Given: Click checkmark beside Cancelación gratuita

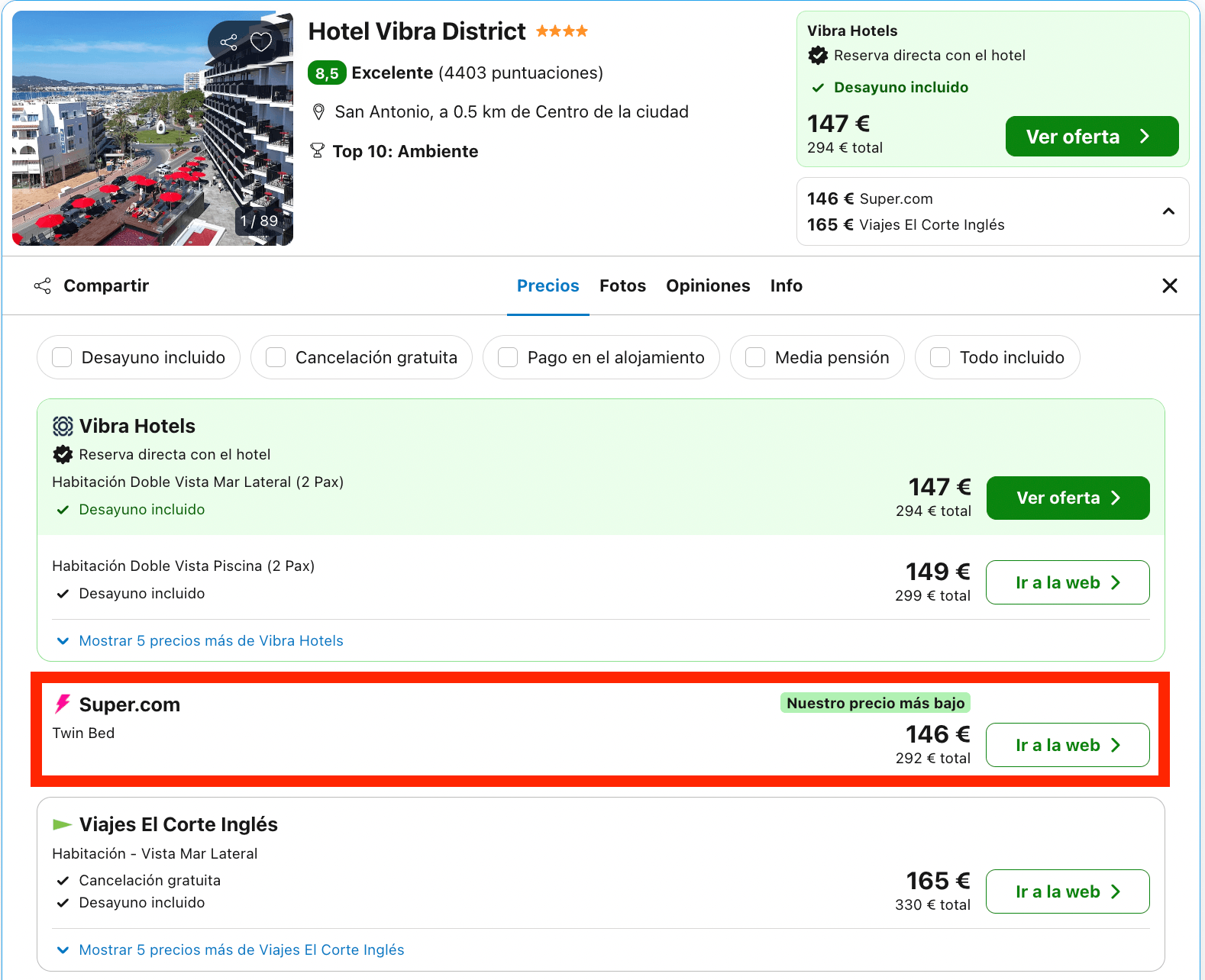Looking at the screenshot, I should 63,881.
